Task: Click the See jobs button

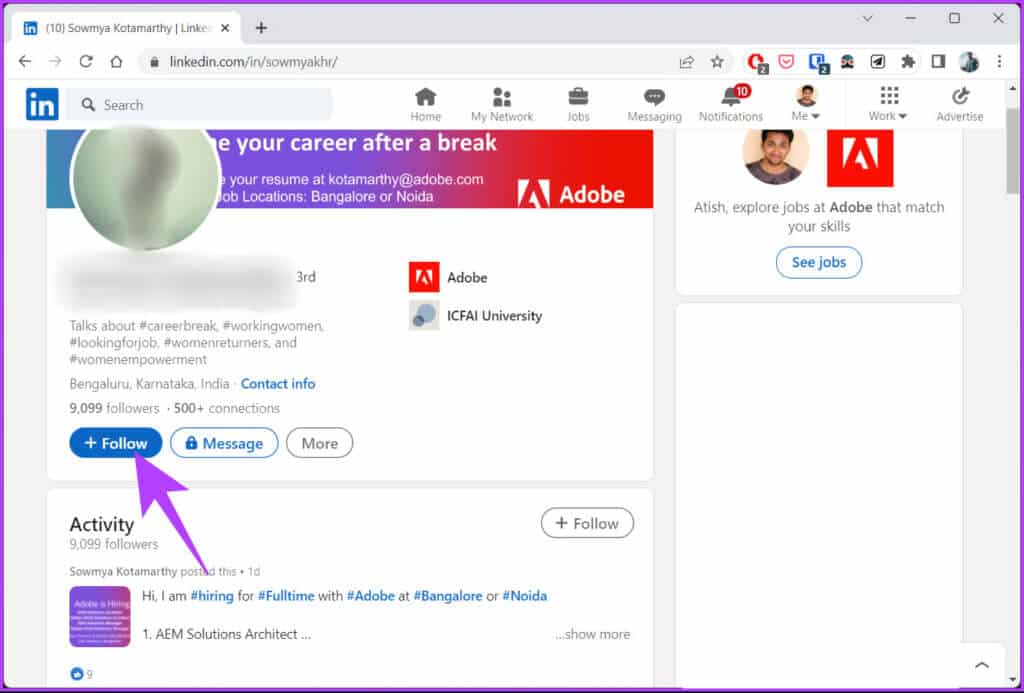Action: pyautogui.click(x=819, y=262)
